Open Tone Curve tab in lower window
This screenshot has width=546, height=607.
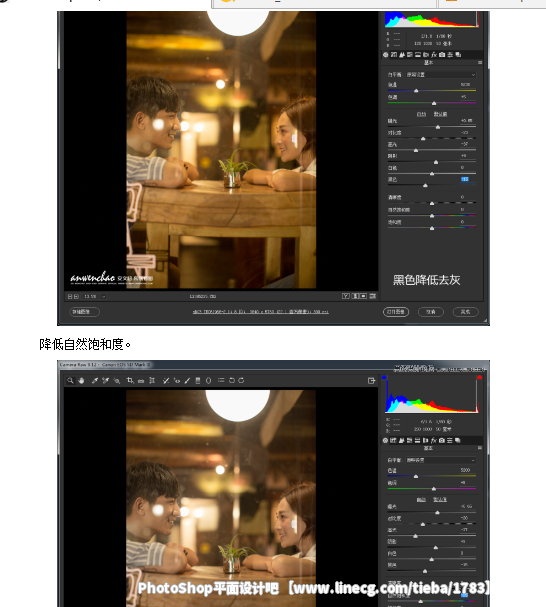coord(393,440)
